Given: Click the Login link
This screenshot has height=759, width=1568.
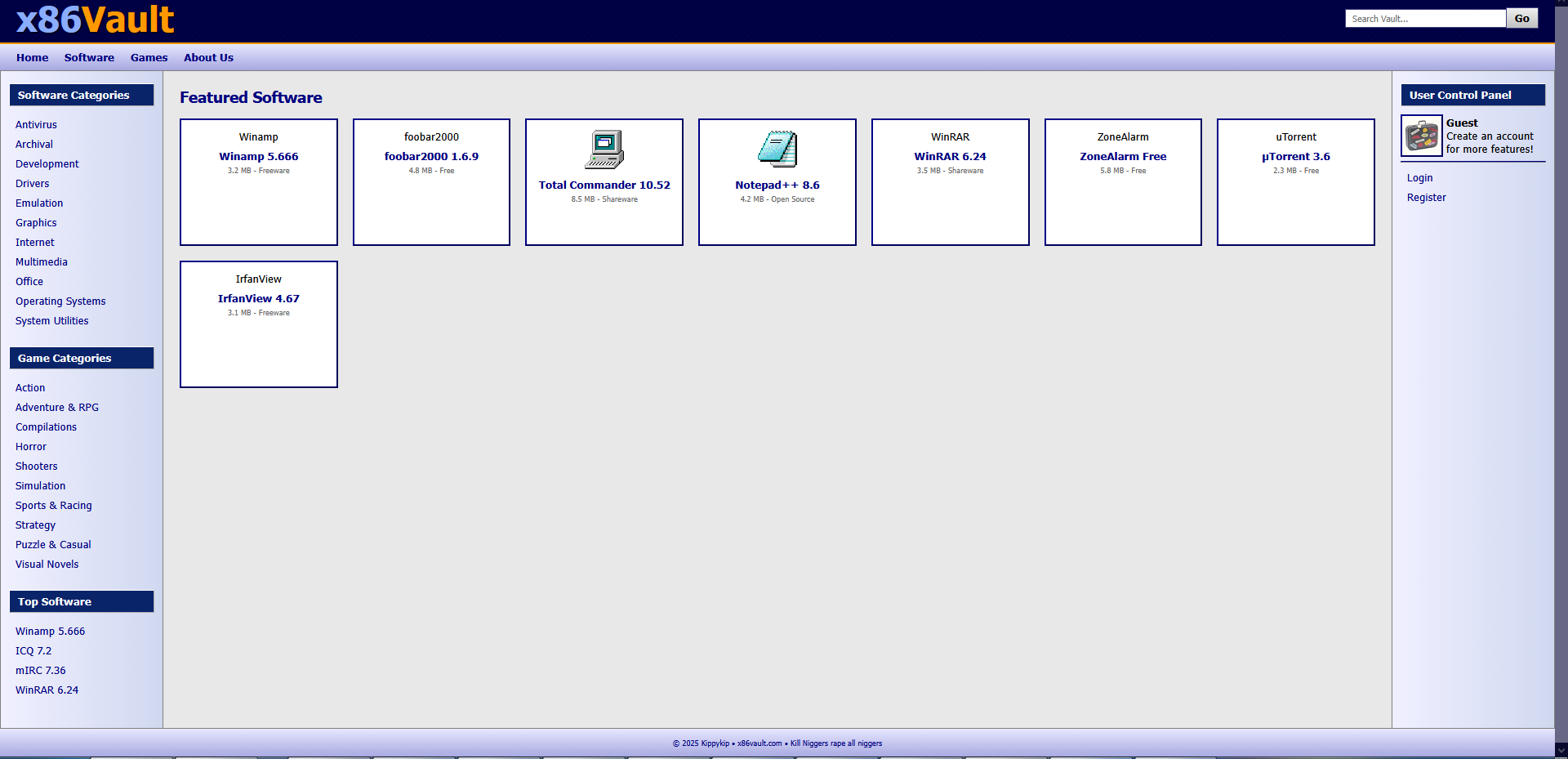Looking at the screenshot, I should click(1419, 178).
